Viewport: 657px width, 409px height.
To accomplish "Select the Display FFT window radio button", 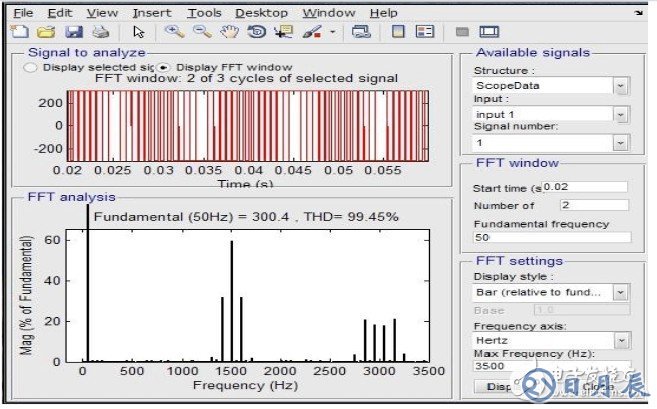I will pyautogui.click(x=164, y=67).
